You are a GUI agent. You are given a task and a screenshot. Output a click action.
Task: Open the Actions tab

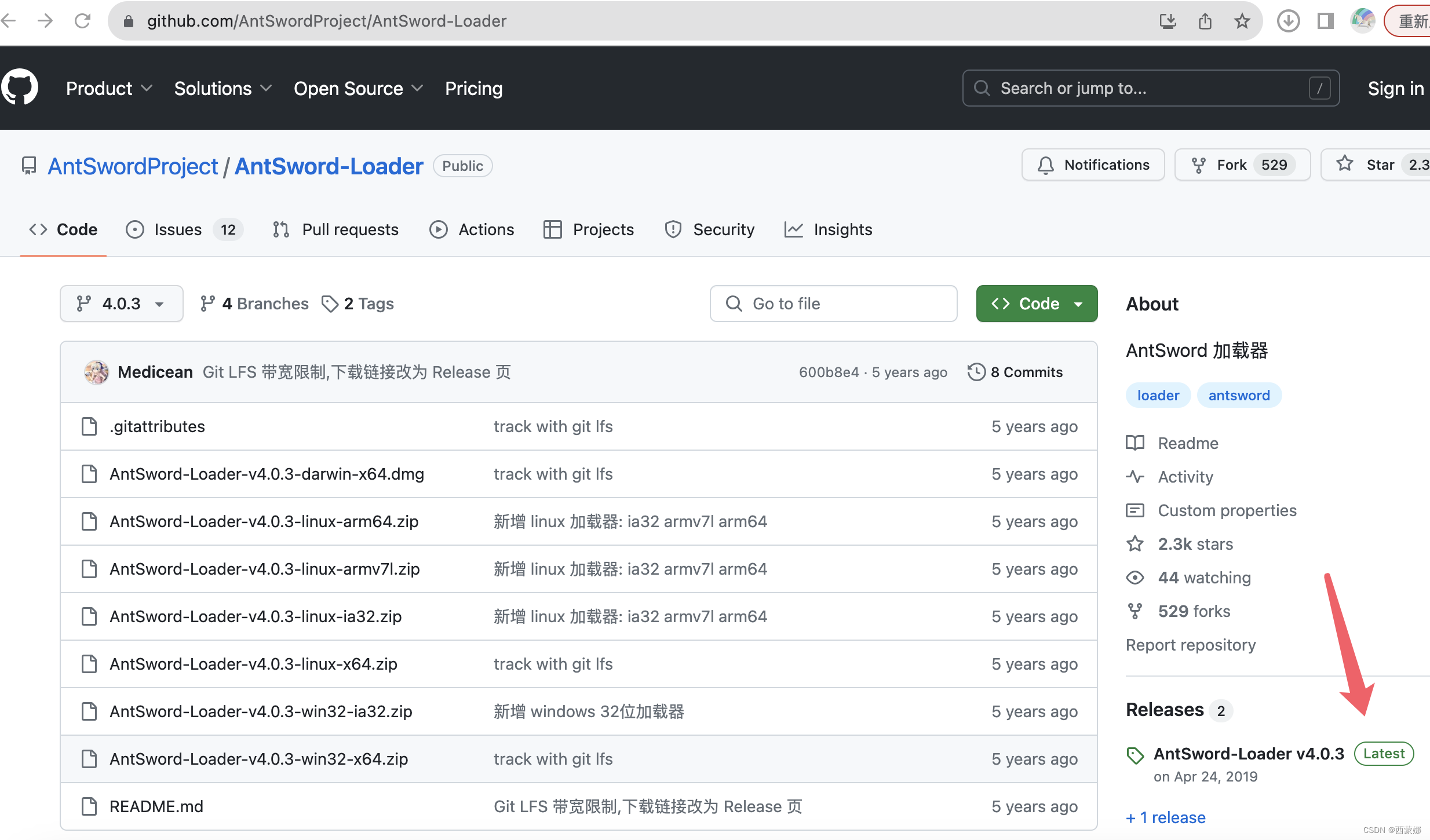click(x=472, y=230)
